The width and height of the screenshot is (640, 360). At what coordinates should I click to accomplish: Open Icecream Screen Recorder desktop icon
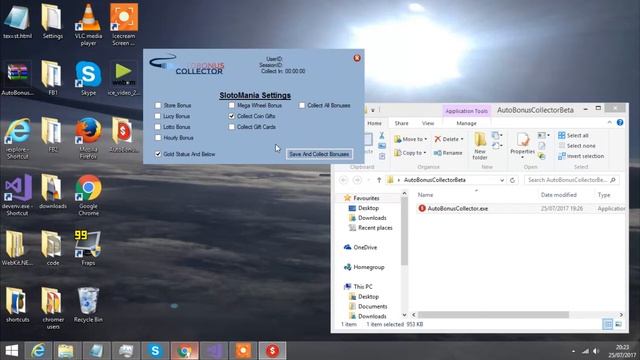pyautogui.click(x=123, y=24)
